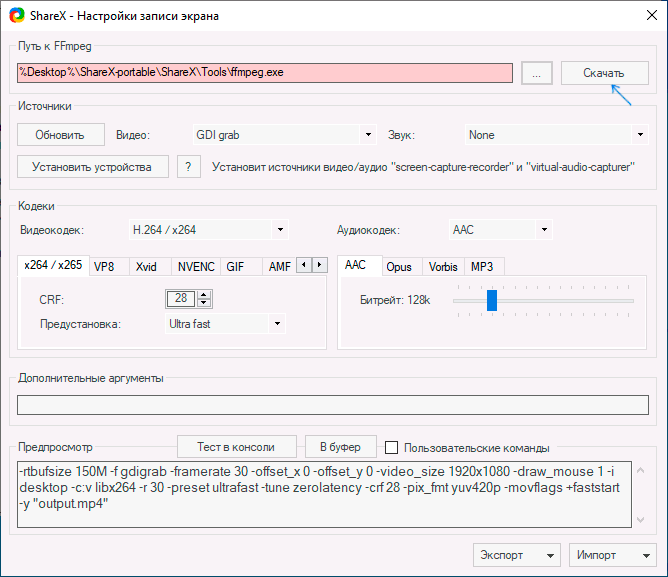Open the Предустановка preset dropdown
Screen dimensions: 668x577
[226, 324]
